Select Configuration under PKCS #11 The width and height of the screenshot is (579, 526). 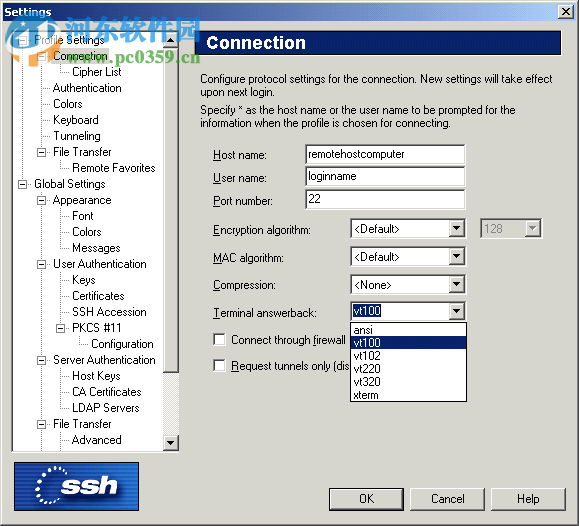[x=122, y=344]
